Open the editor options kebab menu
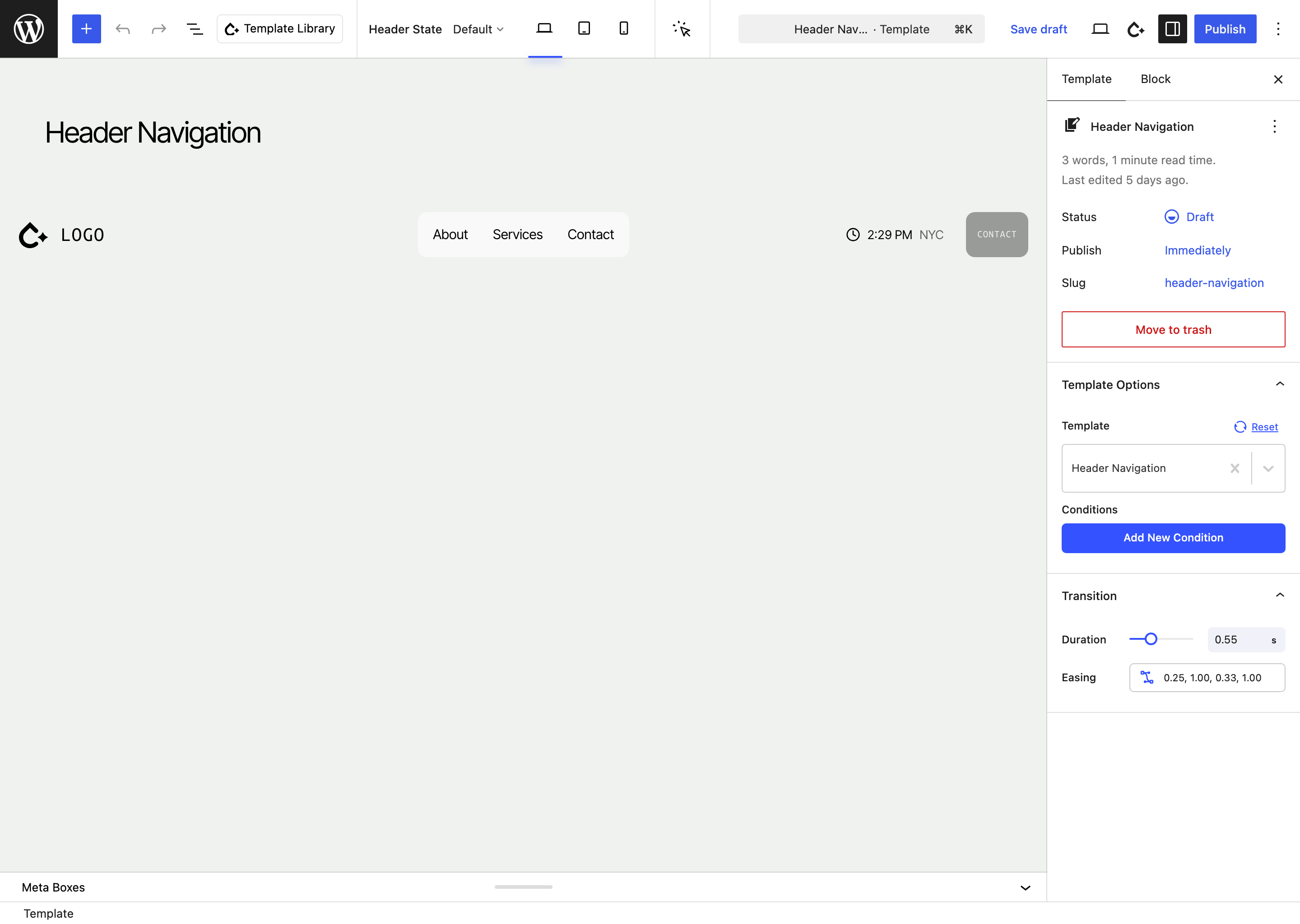 coord(1278,28)
